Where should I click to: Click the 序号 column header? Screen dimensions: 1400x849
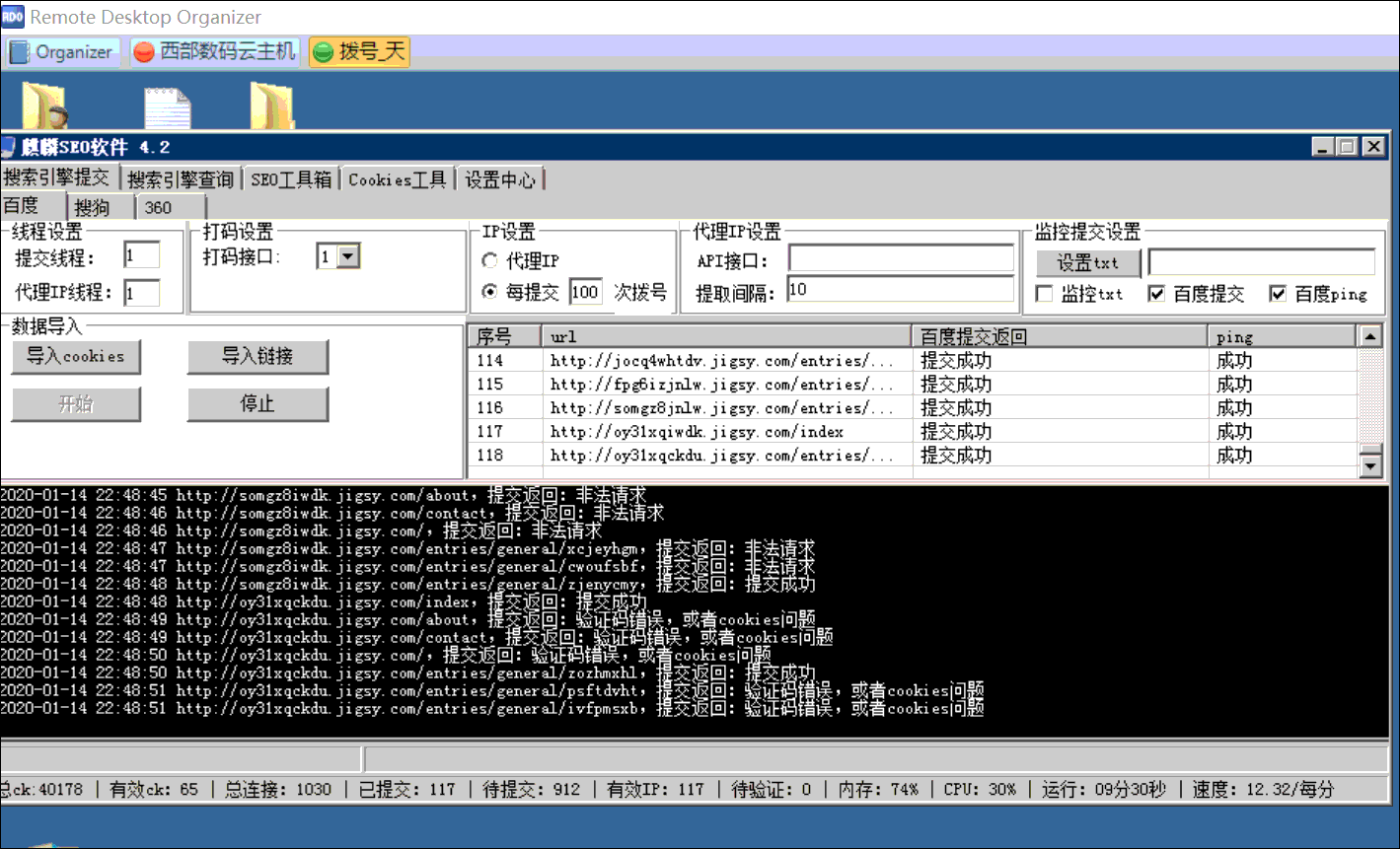[505, 336]
